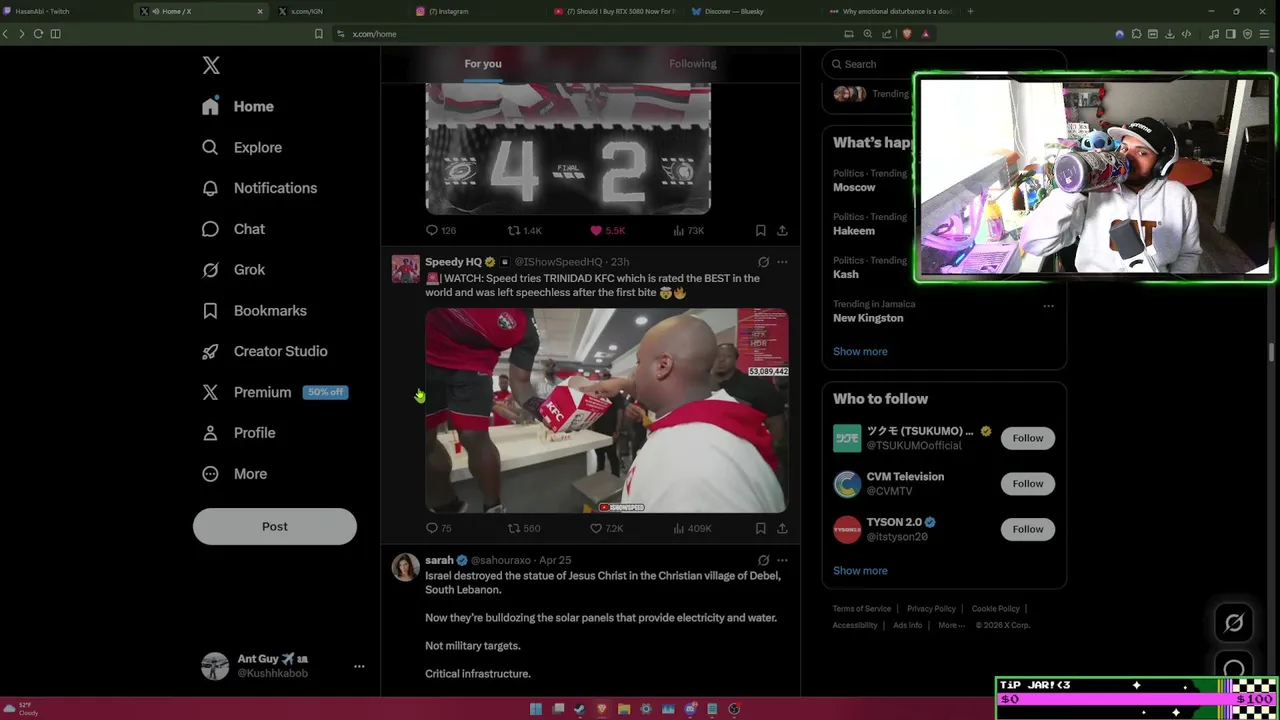The height and width of the screenshot is (720, 1280).
Task: Open the Terms of Service link
Action: click(x=862, y=609)
